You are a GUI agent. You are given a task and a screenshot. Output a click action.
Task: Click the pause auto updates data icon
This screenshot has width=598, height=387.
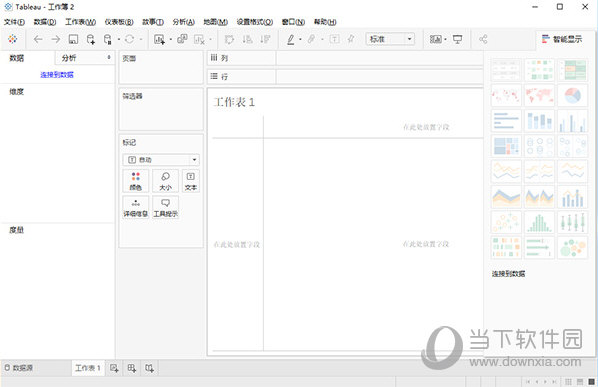click(108, 39)
